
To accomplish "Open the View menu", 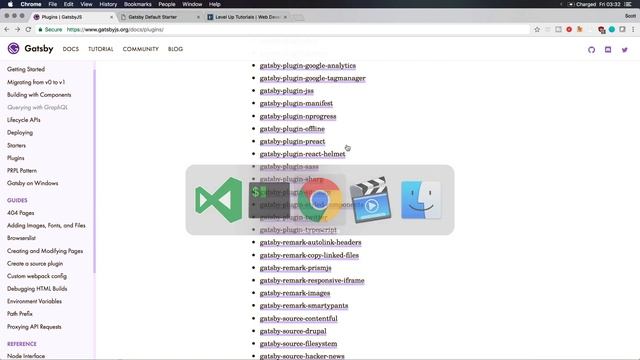I will [x=86, y=4].
